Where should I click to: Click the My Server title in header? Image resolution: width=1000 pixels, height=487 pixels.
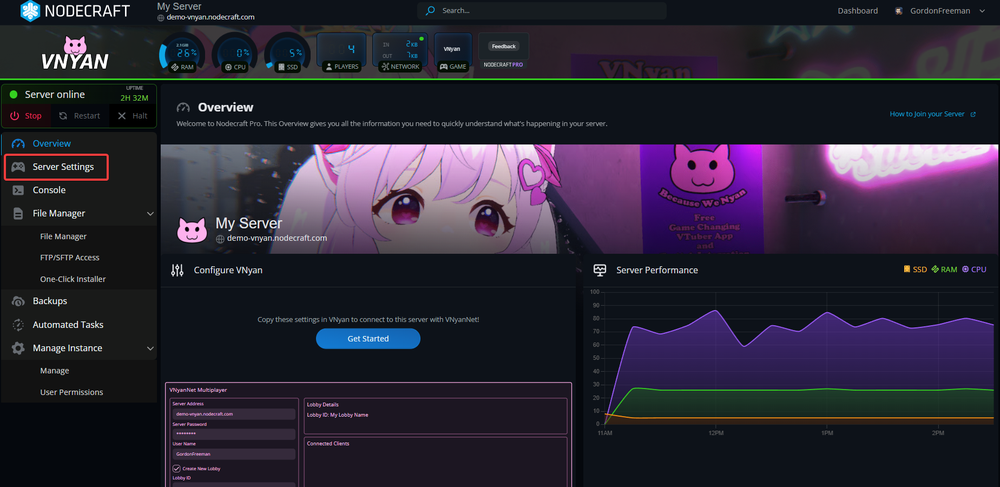tap(179, 6)
